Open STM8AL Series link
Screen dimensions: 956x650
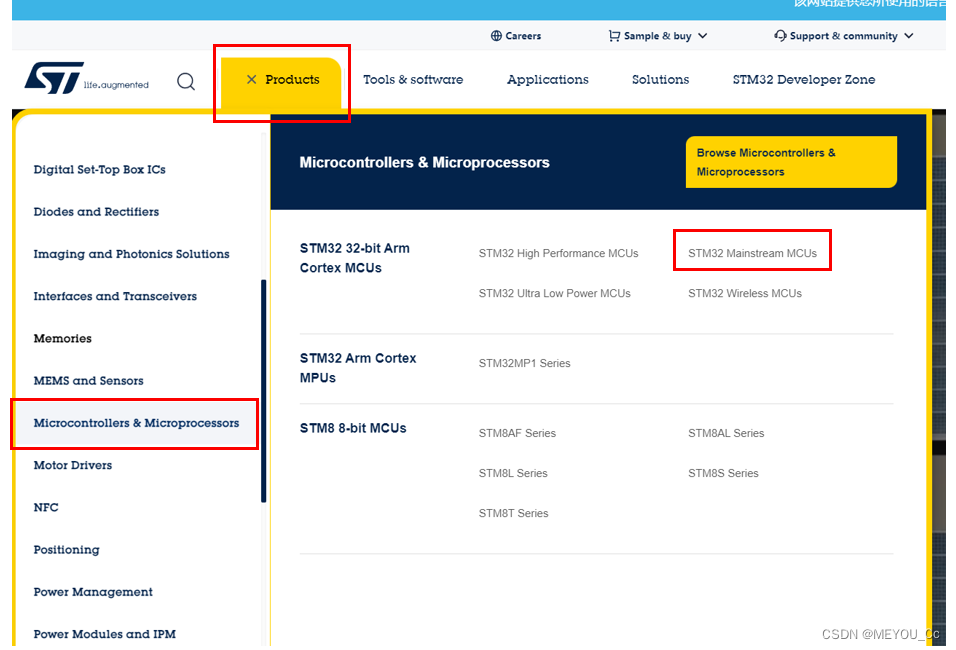tap(726, 433)
